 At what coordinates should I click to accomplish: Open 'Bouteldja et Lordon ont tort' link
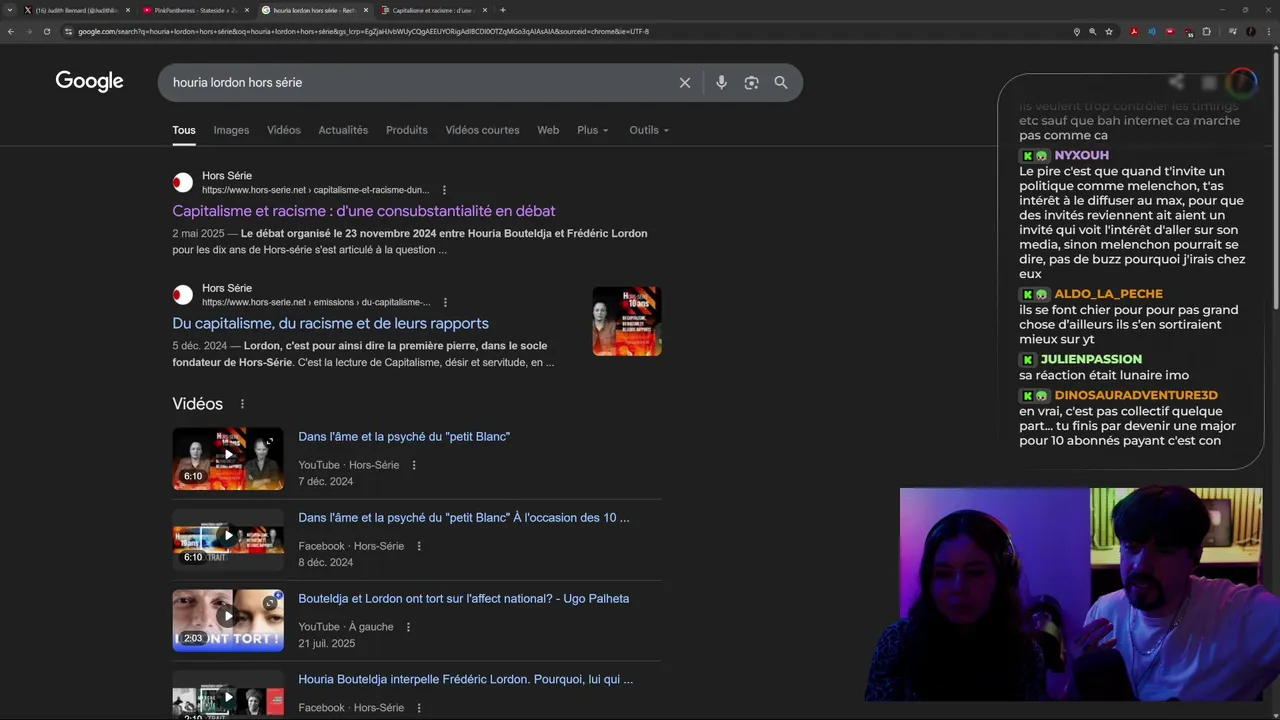[464, 599]
